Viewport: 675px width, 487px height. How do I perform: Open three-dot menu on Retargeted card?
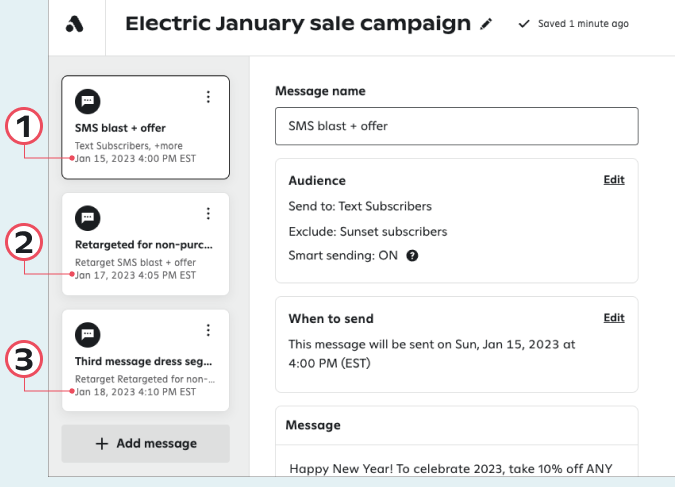pos(208,214)
